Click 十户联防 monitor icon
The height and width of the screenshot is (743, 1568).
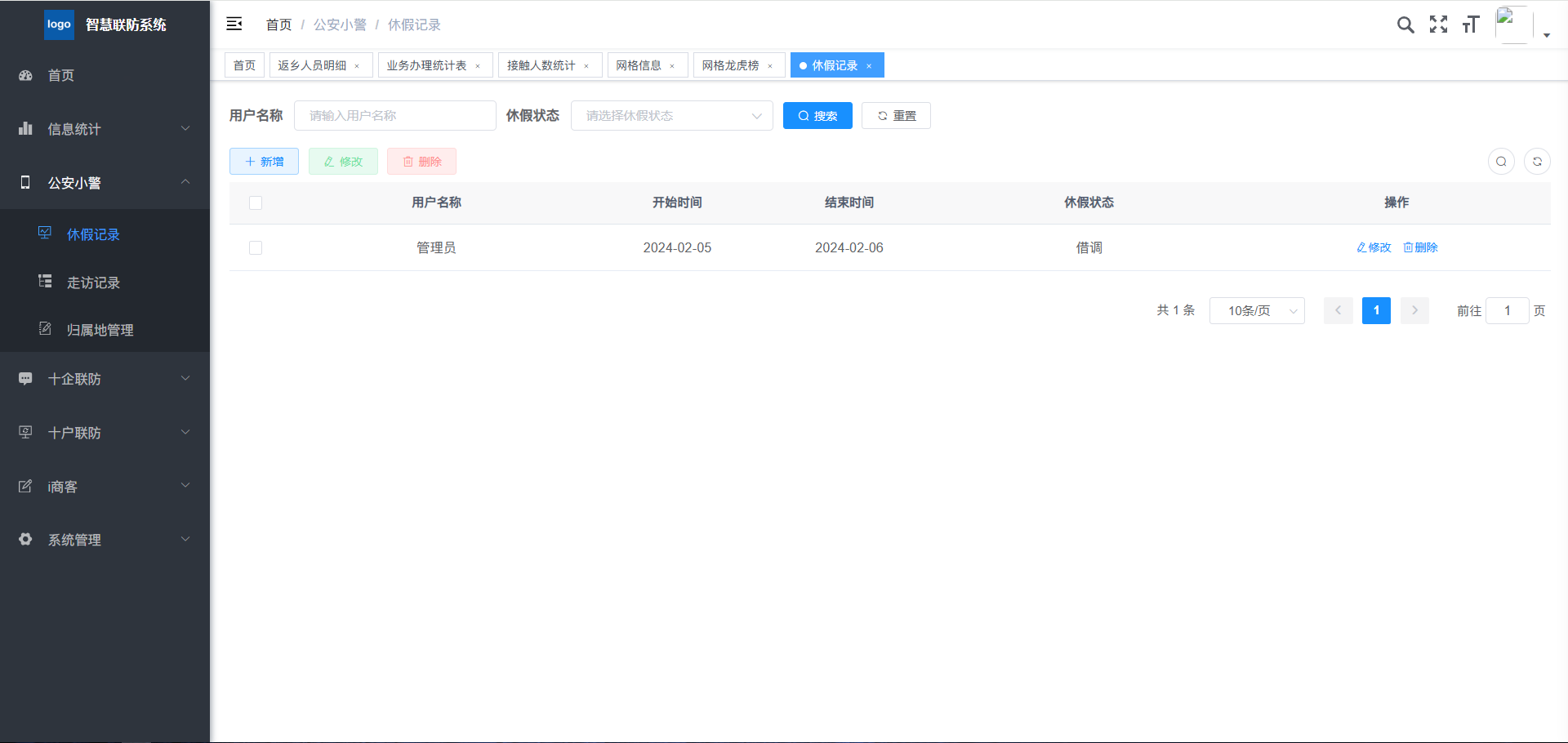25,432
